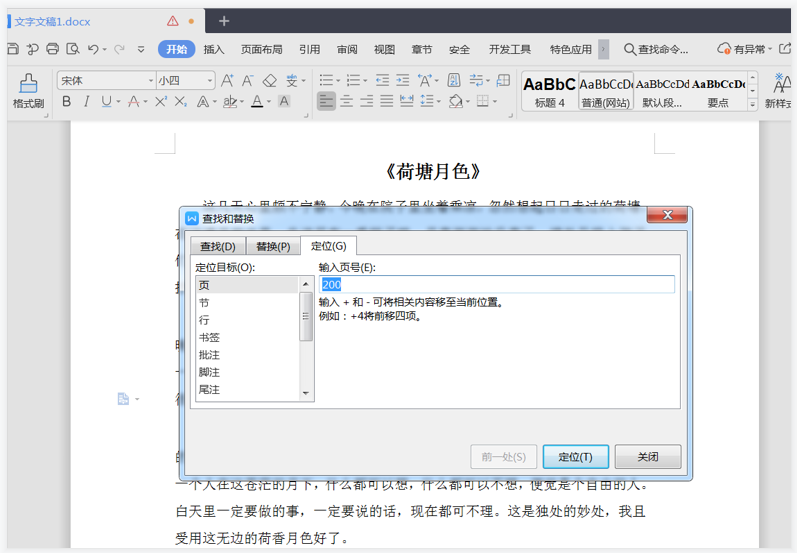
Task: Click the abnormal status (有异常) button
Action: [x=745, y=49]
